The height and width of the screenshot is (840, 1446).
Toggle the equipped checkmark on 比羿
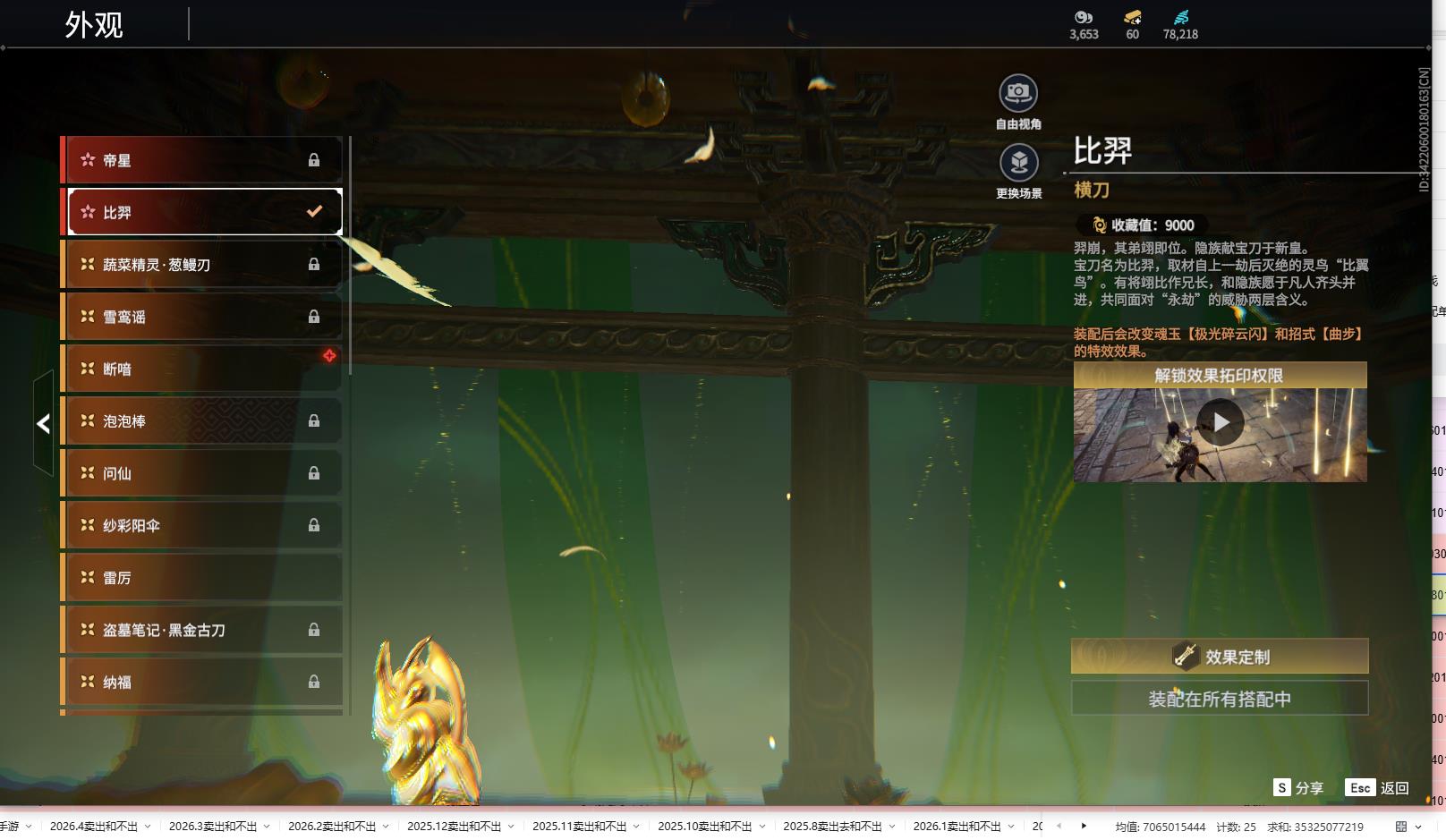[x=314, y=212]
